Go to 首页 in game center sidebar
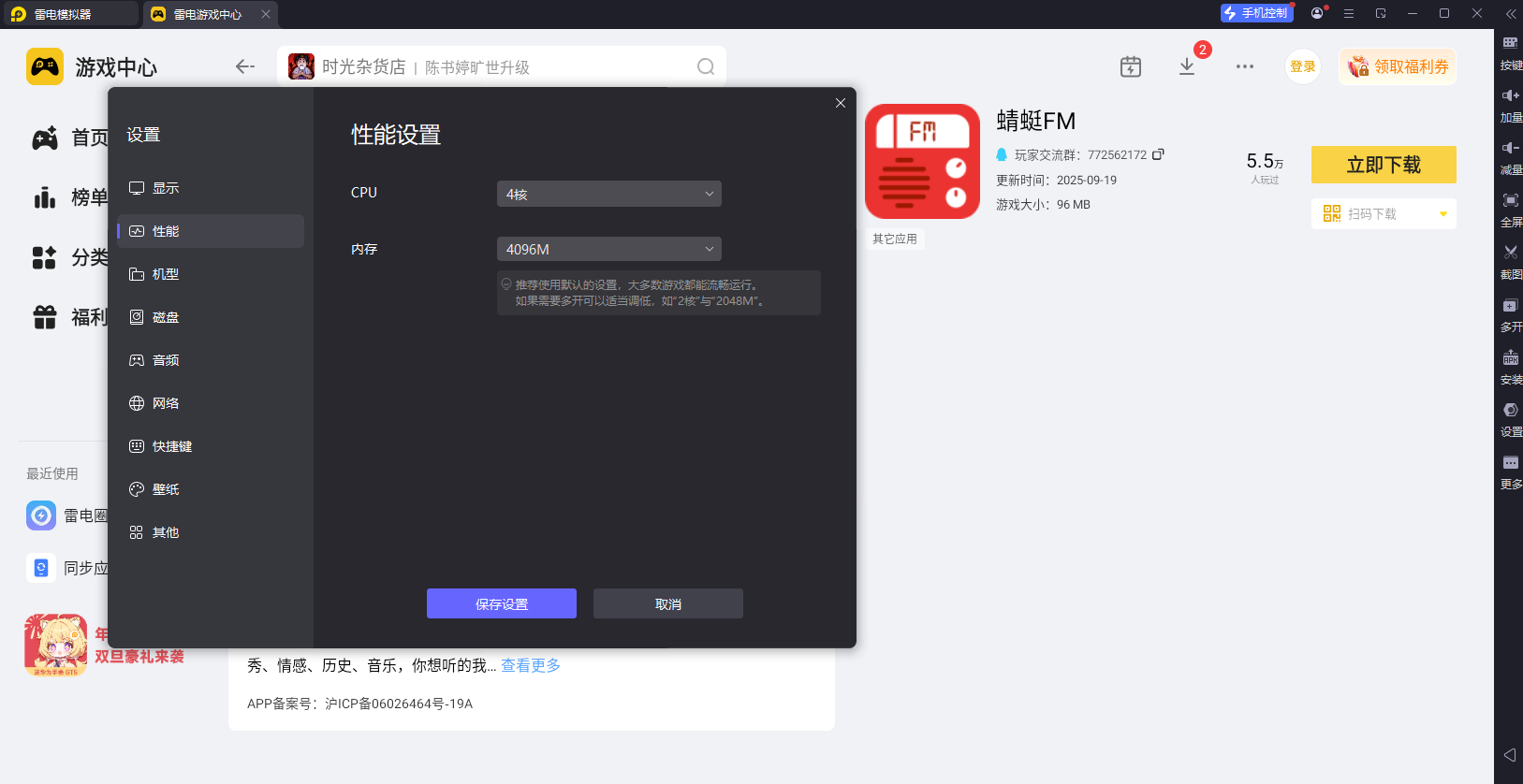1523x784 pixels. pos(70,138)
